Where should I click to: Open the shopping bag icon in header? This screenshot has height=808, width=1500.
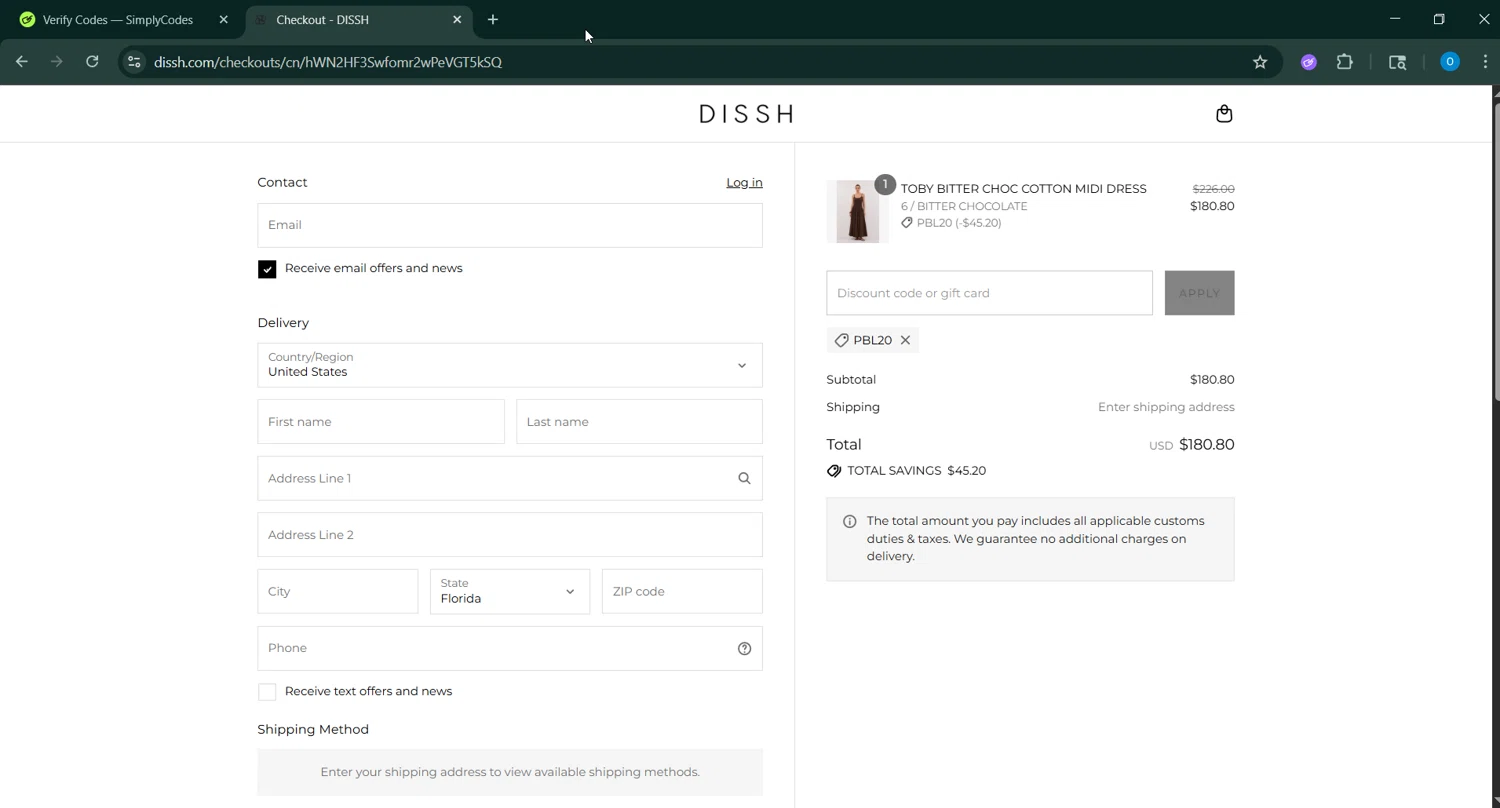1224,114
